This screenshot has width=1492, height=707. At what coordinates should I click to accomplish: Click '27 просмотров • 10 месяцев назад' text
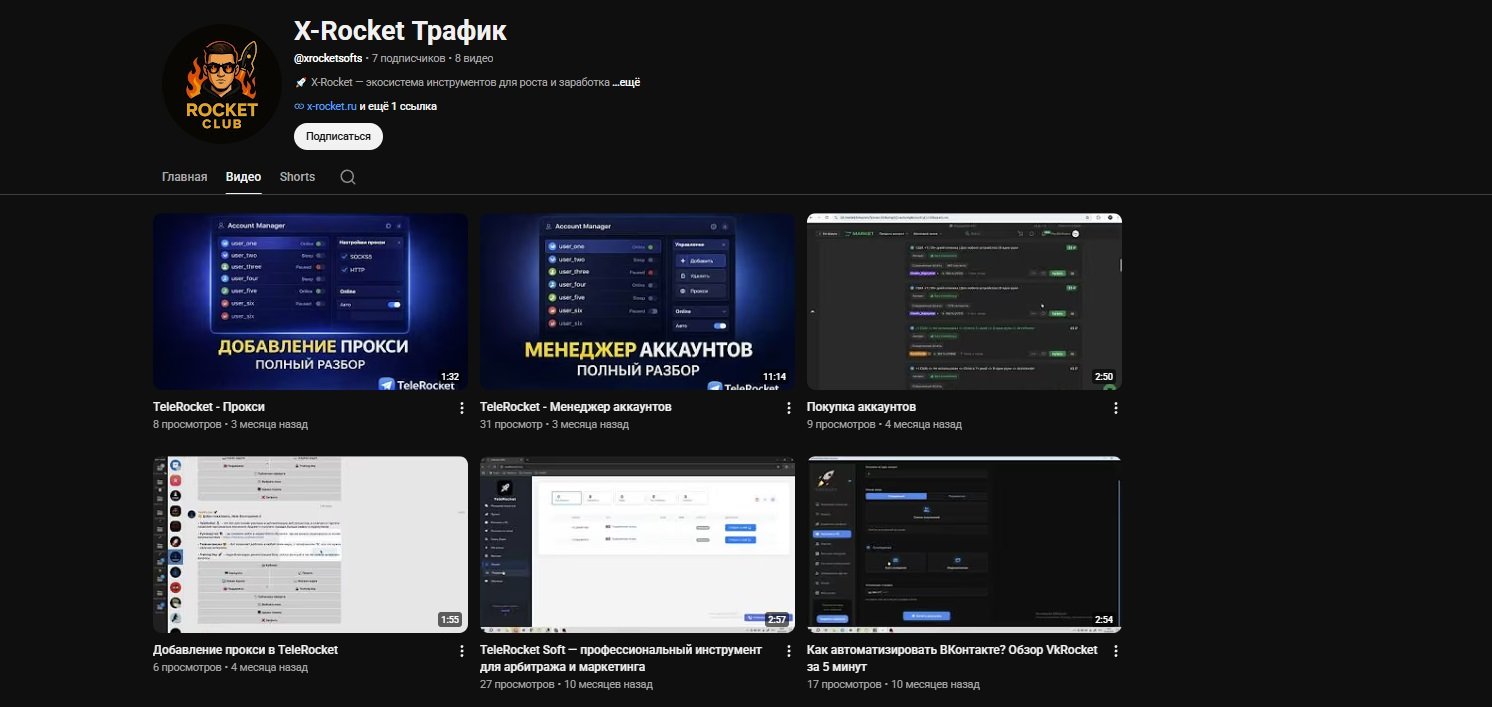tap(566, 685)
